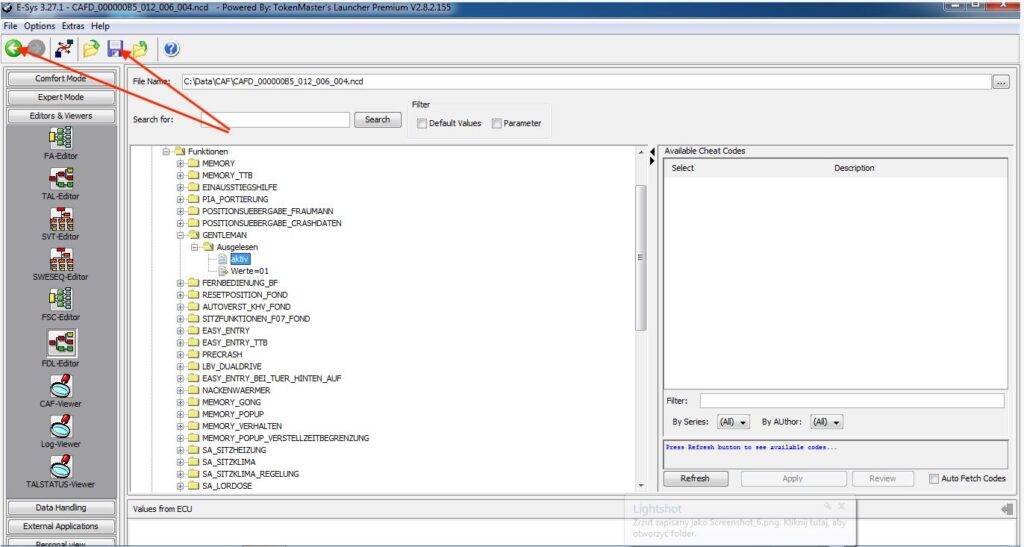1024x547 pixels.
Task: Click the green back arrow toolbar icon
Action: pos(13,48)
